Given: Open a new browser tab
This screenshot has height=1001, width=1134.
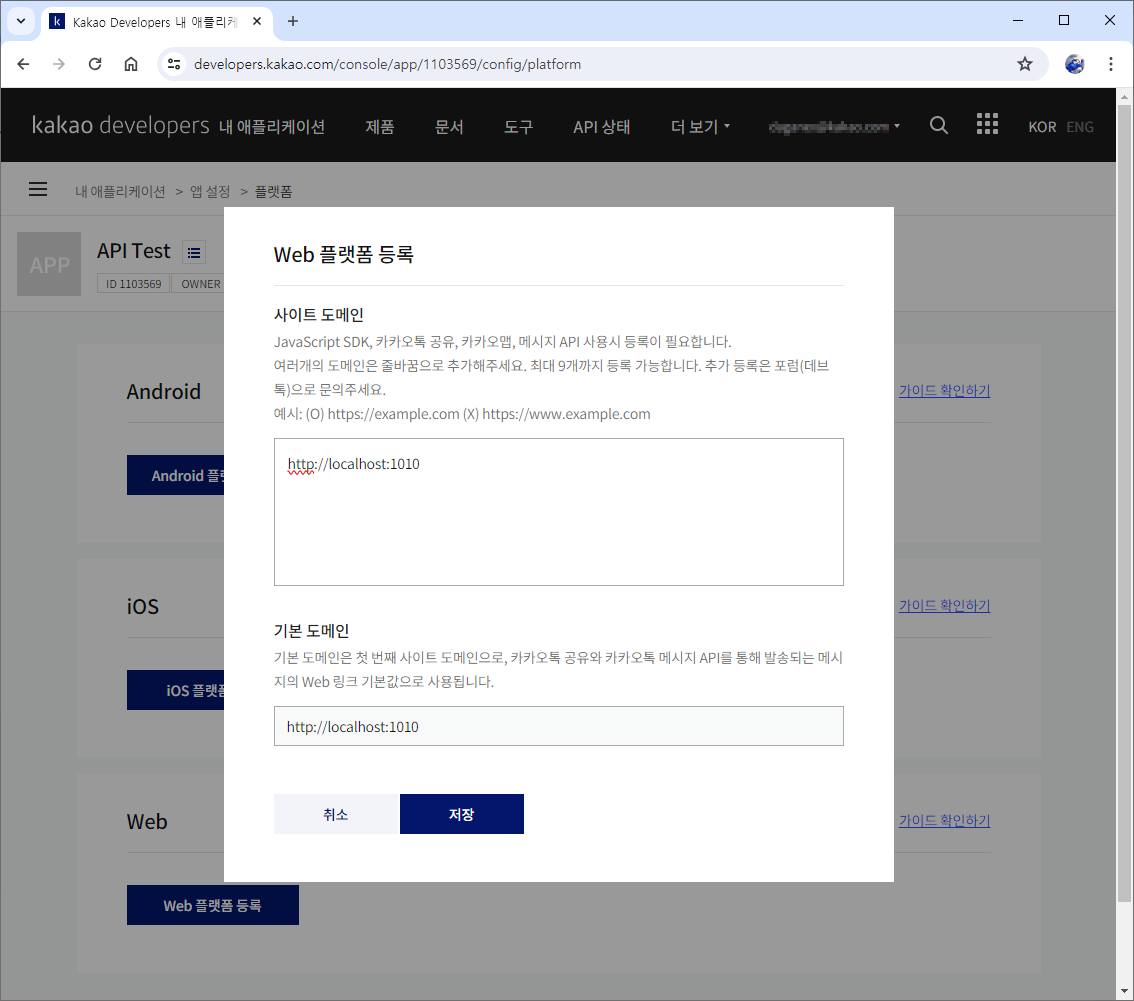Looking at the screenshot, I should (x=293, y=22).
